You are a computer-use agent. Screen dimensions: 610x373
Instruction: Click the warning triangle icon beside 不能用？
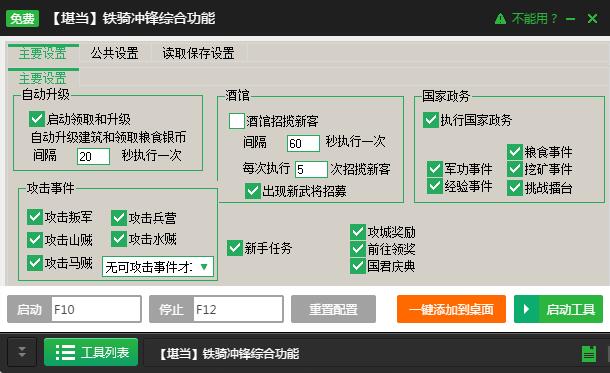[x=500, y=18]
